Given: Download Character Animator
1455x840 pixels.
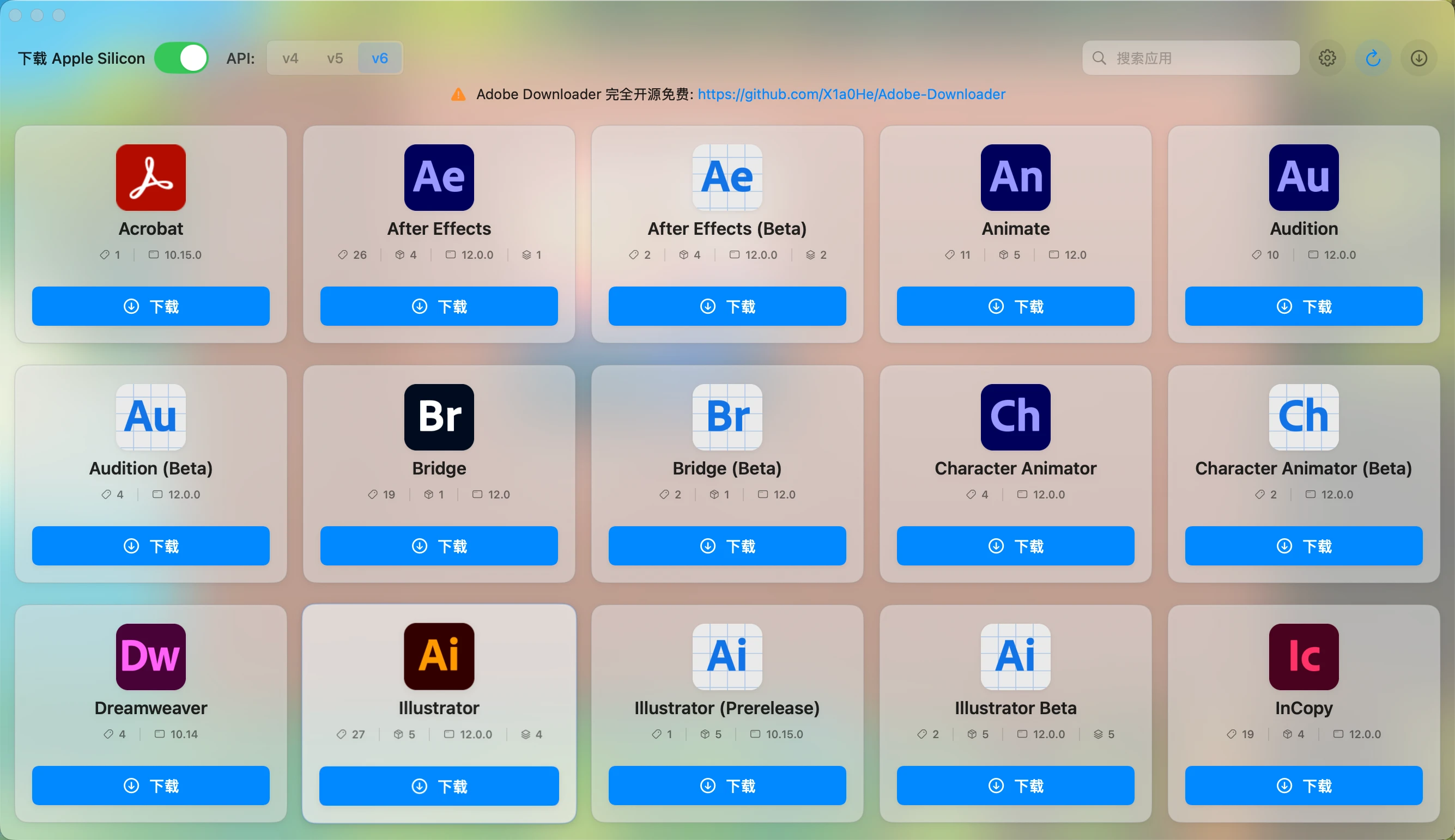Looking at the screenshot, I should pyautogui.click(x=1015, y=545).
